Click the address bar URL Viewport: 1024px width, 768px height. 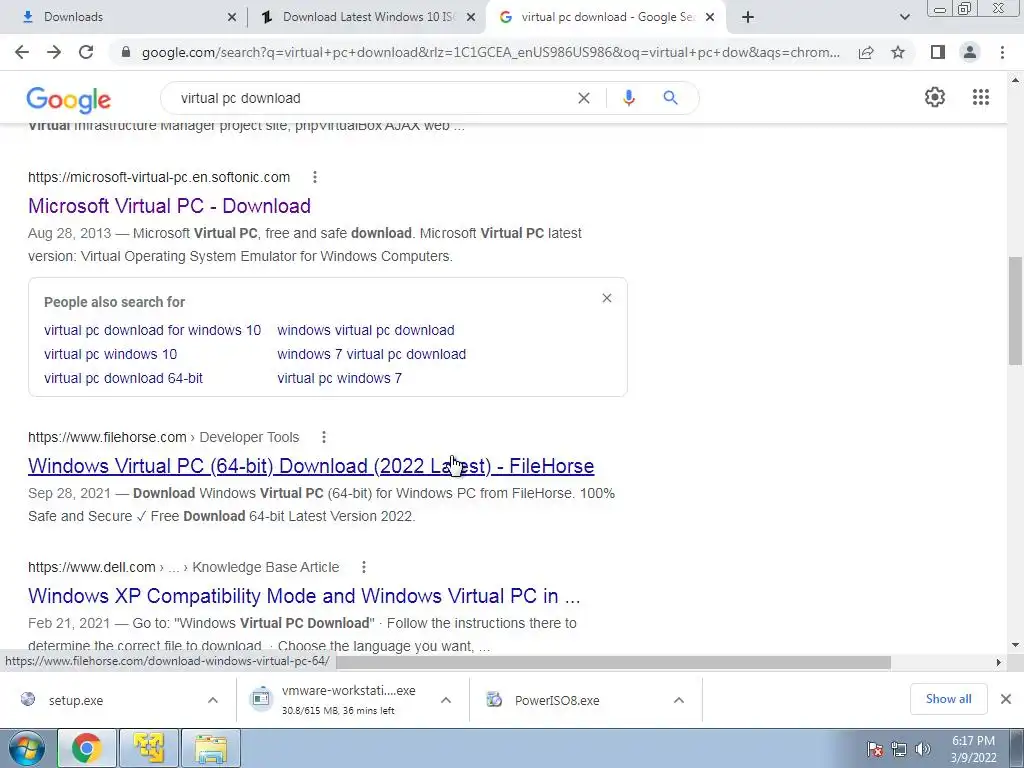click(490, 52)
